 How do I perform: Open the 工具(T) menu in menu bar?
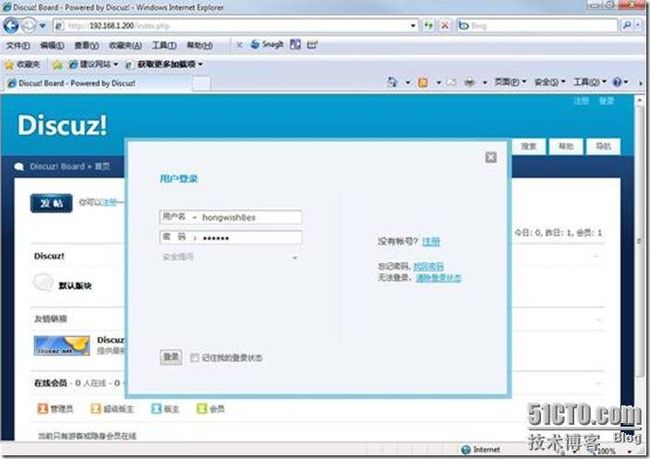tap(164, 45)
